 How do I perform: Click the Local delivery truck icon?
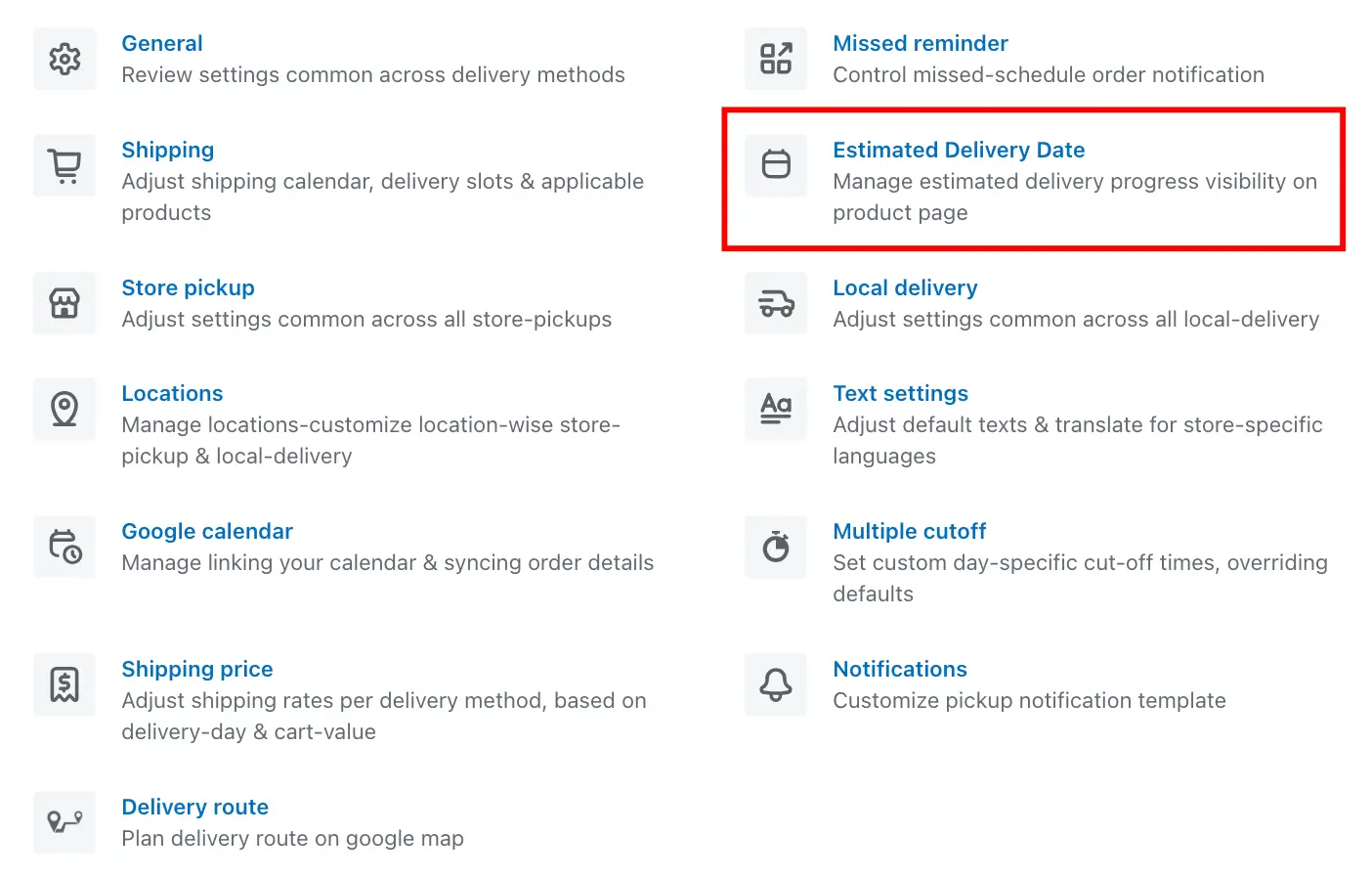click(776, 303)
